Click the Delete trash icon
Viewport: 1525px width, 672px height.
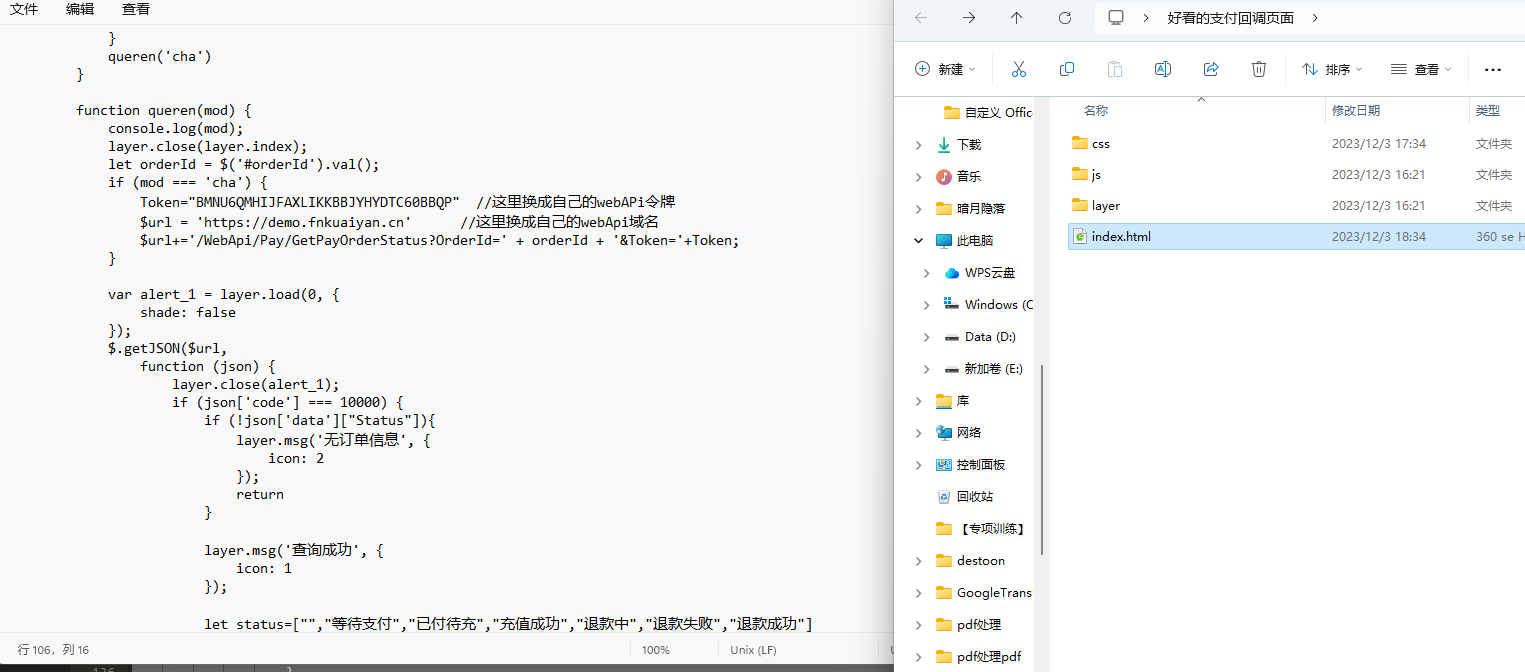coord(1259,69)
